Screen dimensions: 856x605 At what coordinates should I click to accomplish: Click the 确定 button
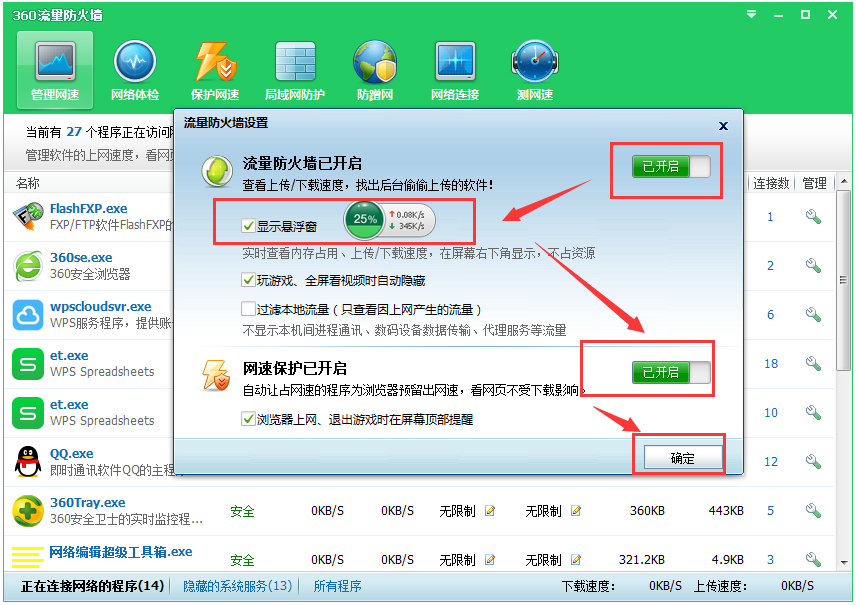click(683, 458)
